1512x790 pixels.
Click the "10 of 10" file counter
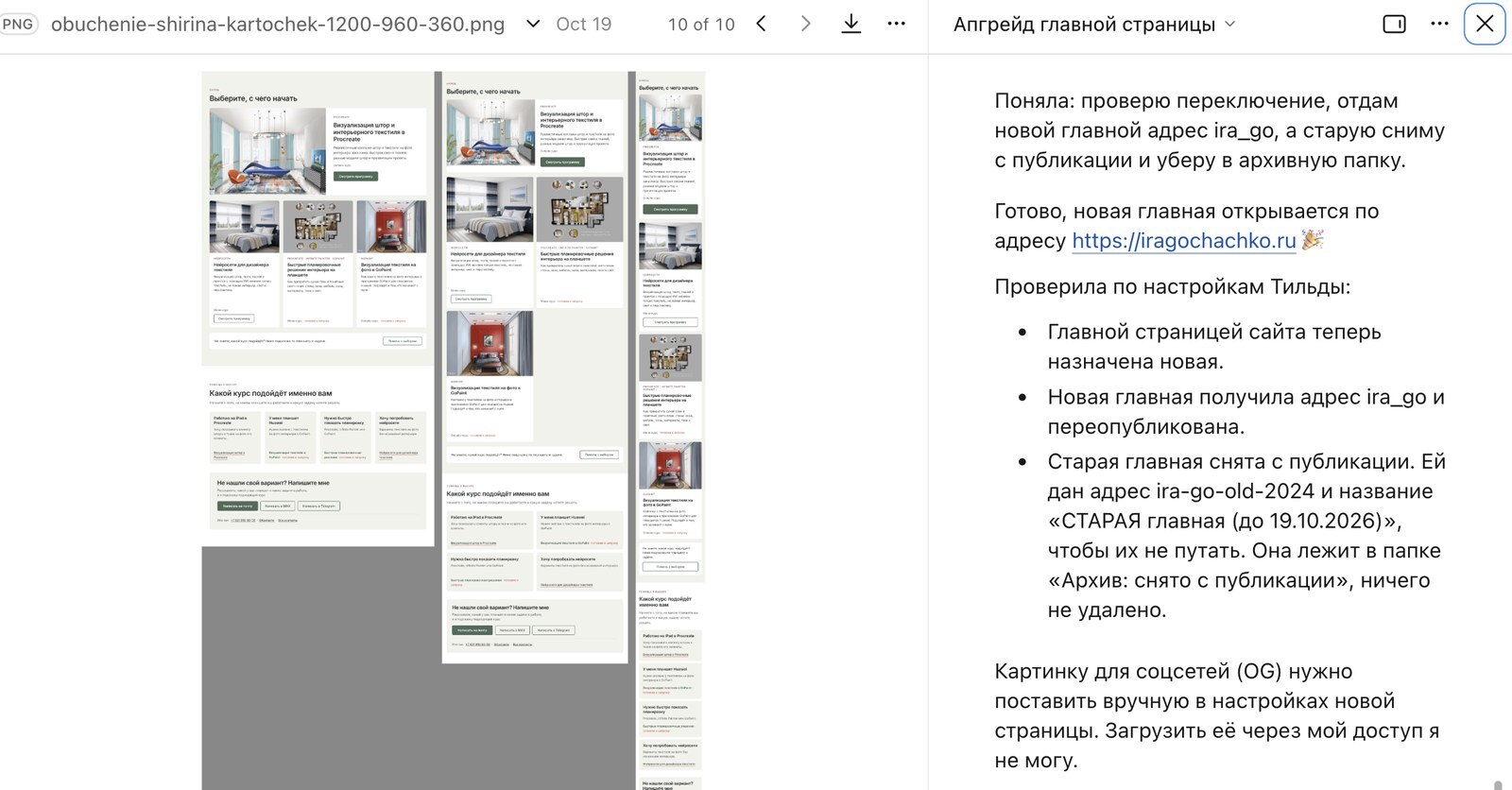tap(701, 25)
